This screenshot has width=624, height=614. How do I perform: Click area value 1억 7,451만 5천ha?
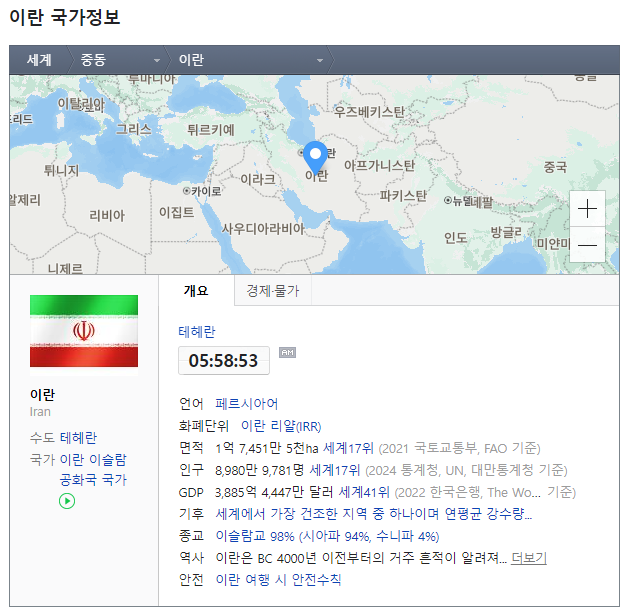coord(267,448)
